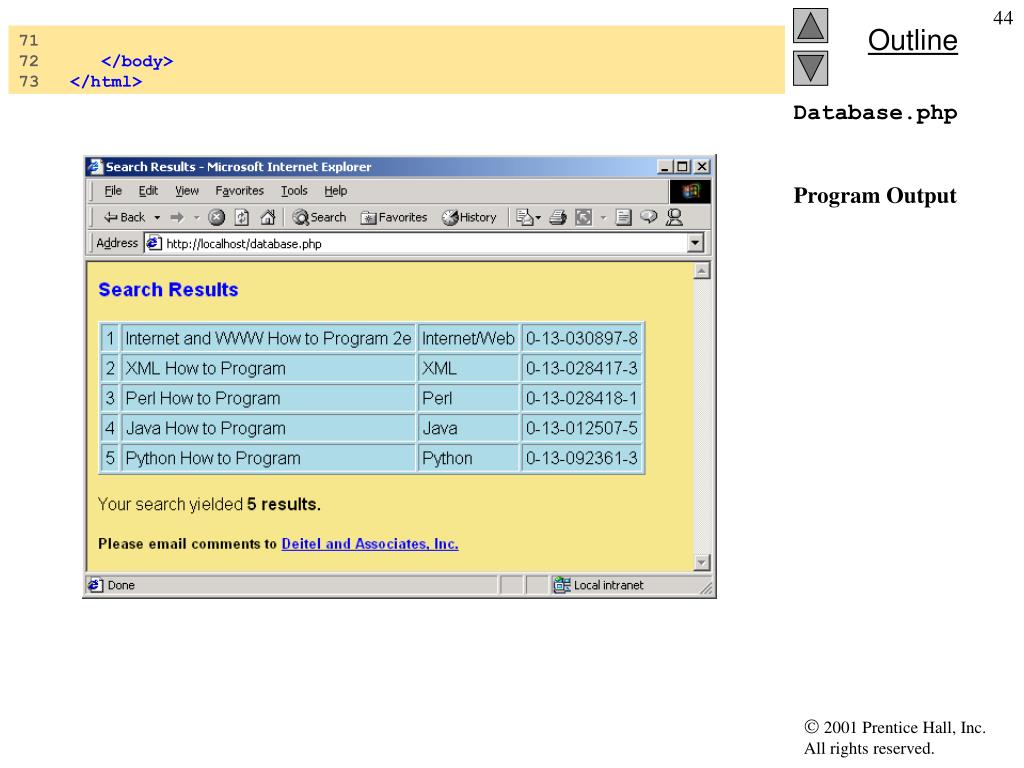Expand the address bar dropdown
This screenshot has width=1024, height=768.
[x=695, y=244]
